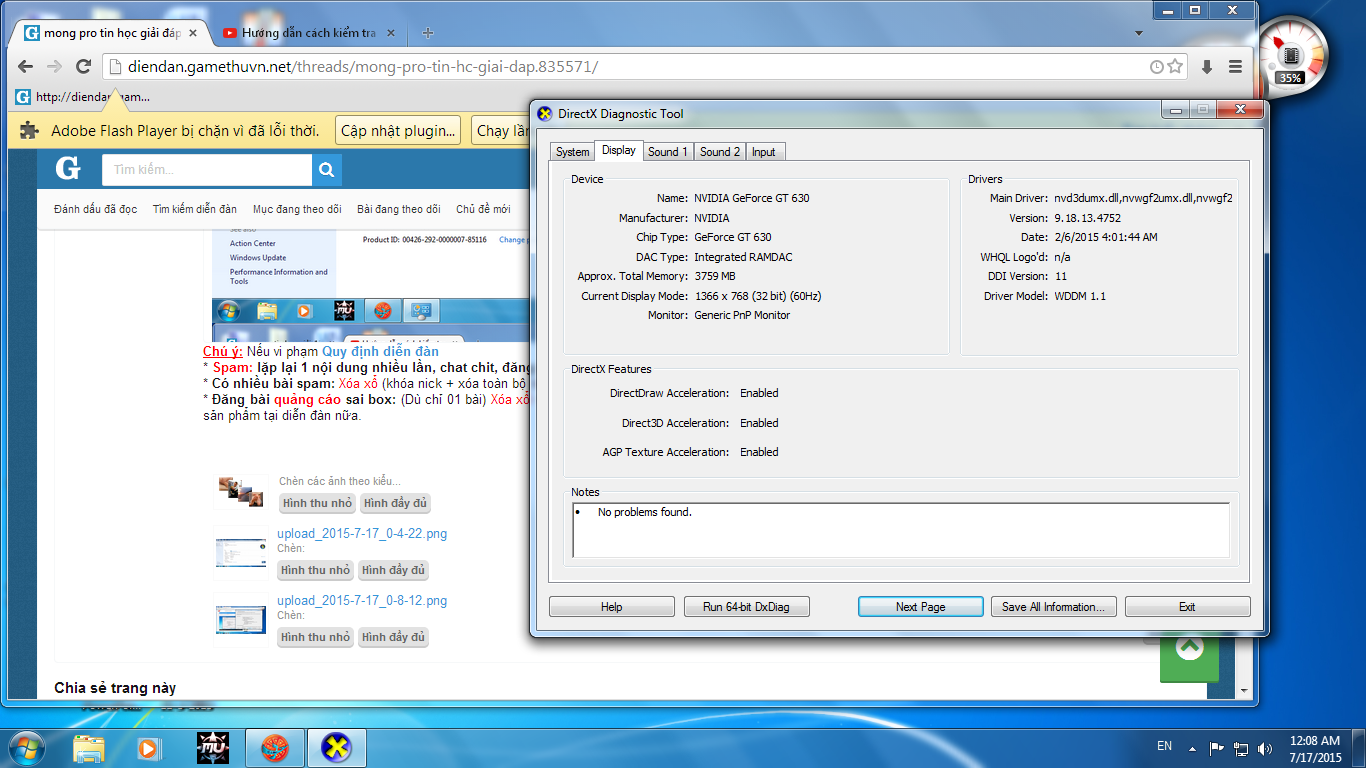The width and height of the screenshot is (1366, 768).
Task: Open Mục đang theo dõi link
Action: pyautogui.click(x=297, y=209)
